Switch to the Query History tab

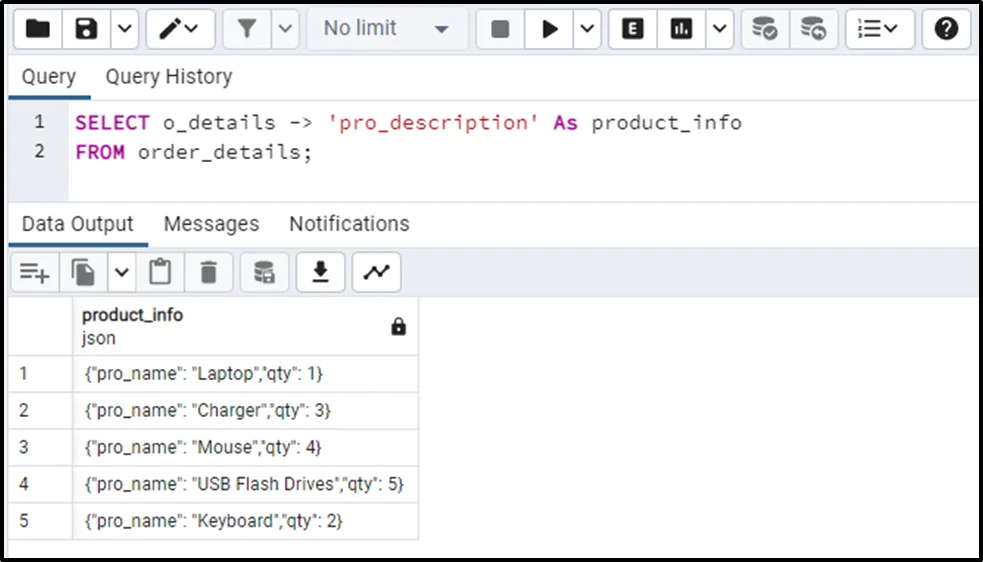pyautogui.click(x=168, y=77)
